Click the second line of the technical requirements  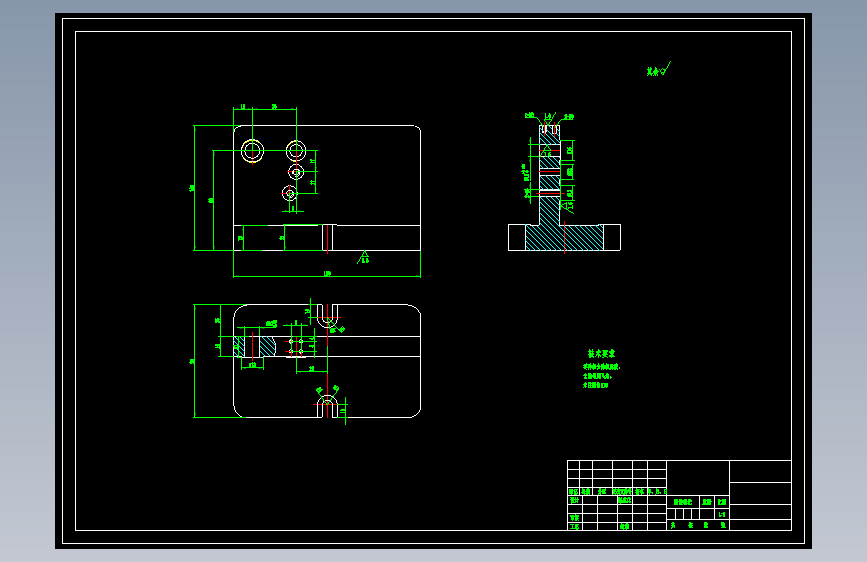[x=597, y=376]
